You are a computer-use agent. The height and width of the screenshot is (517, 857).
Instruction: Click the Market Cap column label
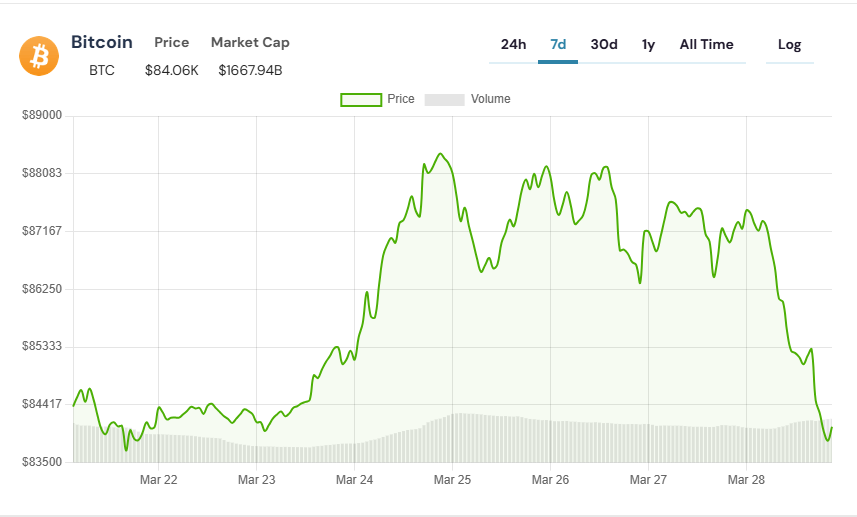(x=250, y=43)
